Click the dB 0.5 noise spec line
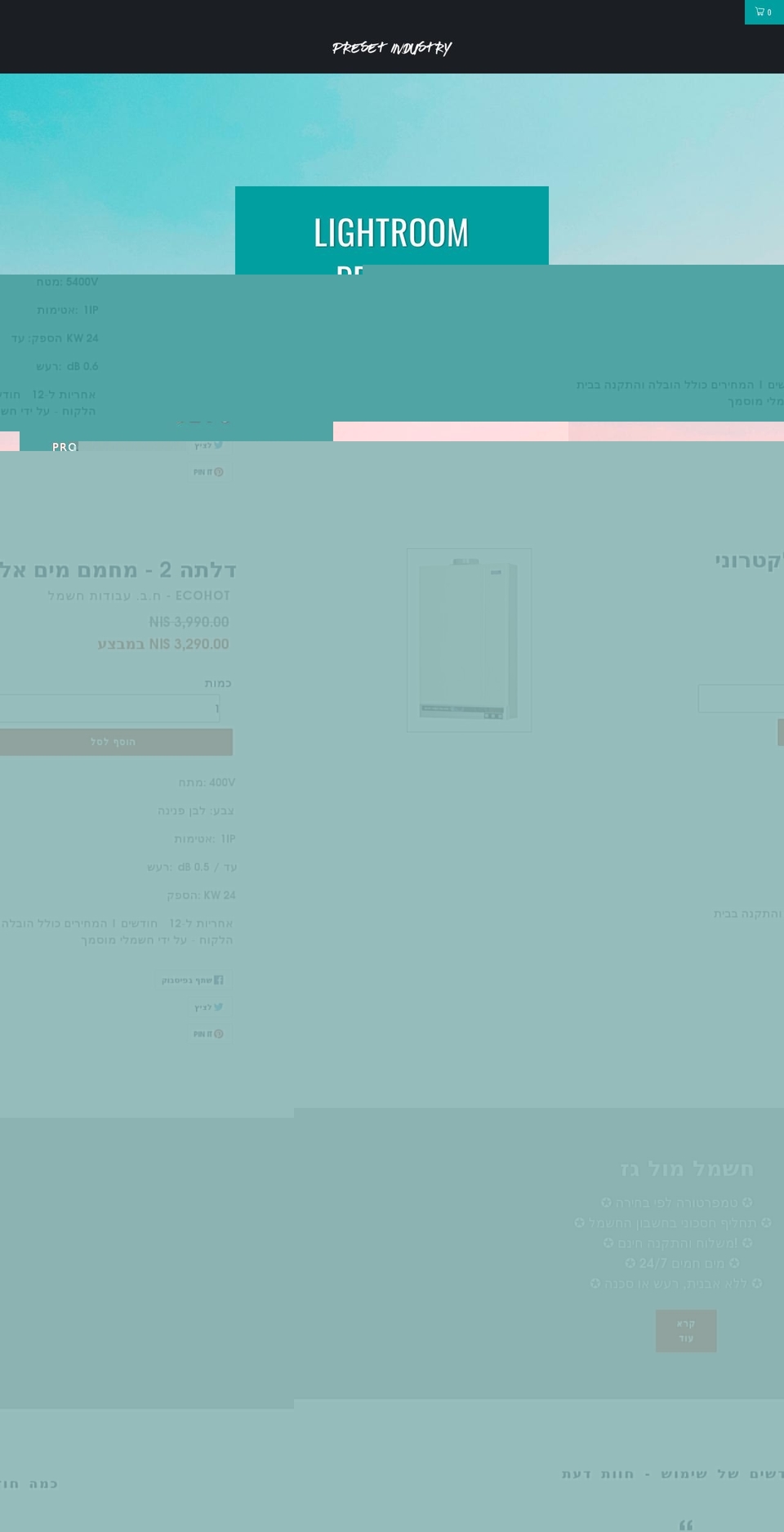Image resolution: width=784 pixels, height=1532 pixels. point(192,867)
